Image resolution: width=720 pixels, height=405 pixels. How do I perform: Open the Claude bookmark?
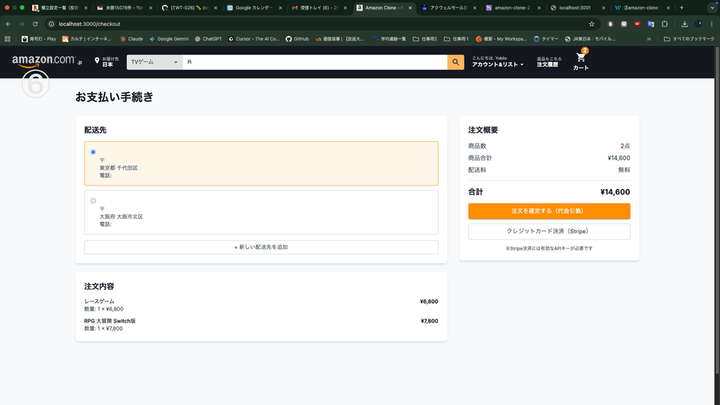tap(131, 39)
